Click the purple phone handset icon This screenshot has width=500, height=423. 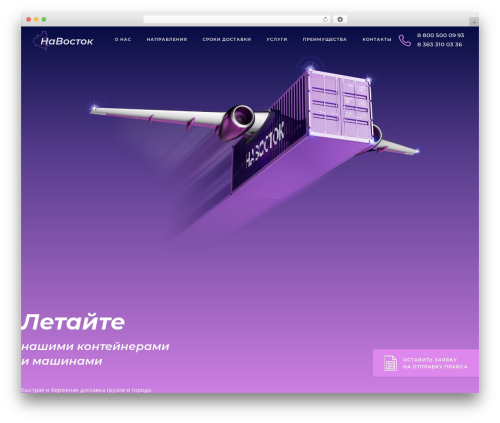tap(405, 40)
